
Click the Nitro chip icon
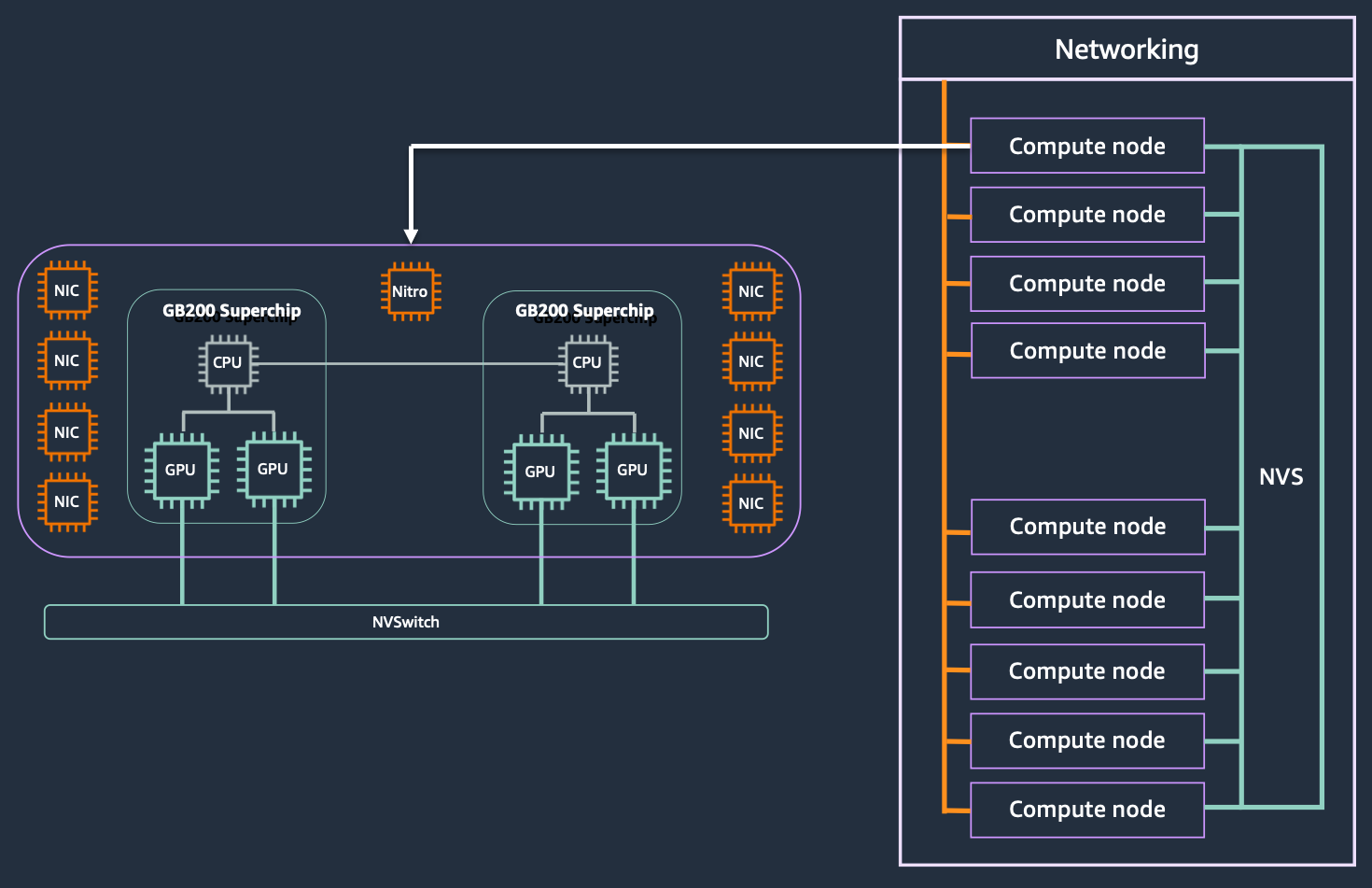click(411, 291)
